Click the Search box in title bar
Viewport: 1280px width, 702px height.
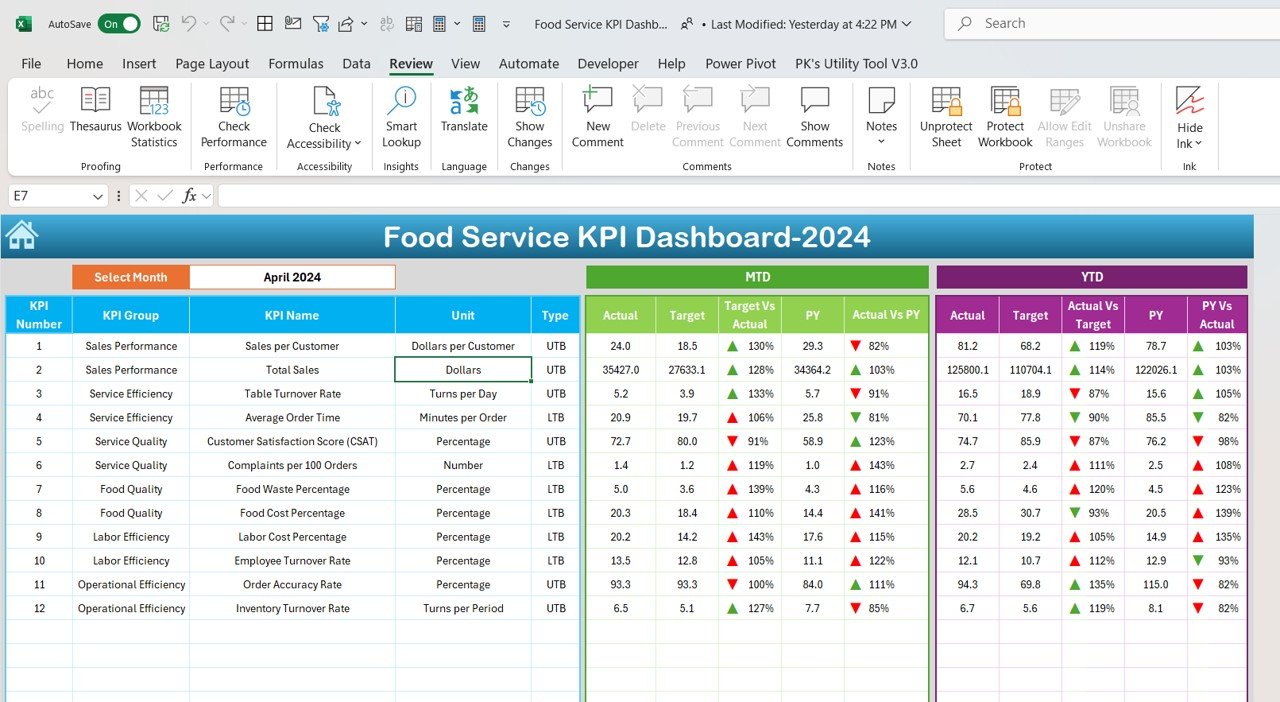(1112, 23)
